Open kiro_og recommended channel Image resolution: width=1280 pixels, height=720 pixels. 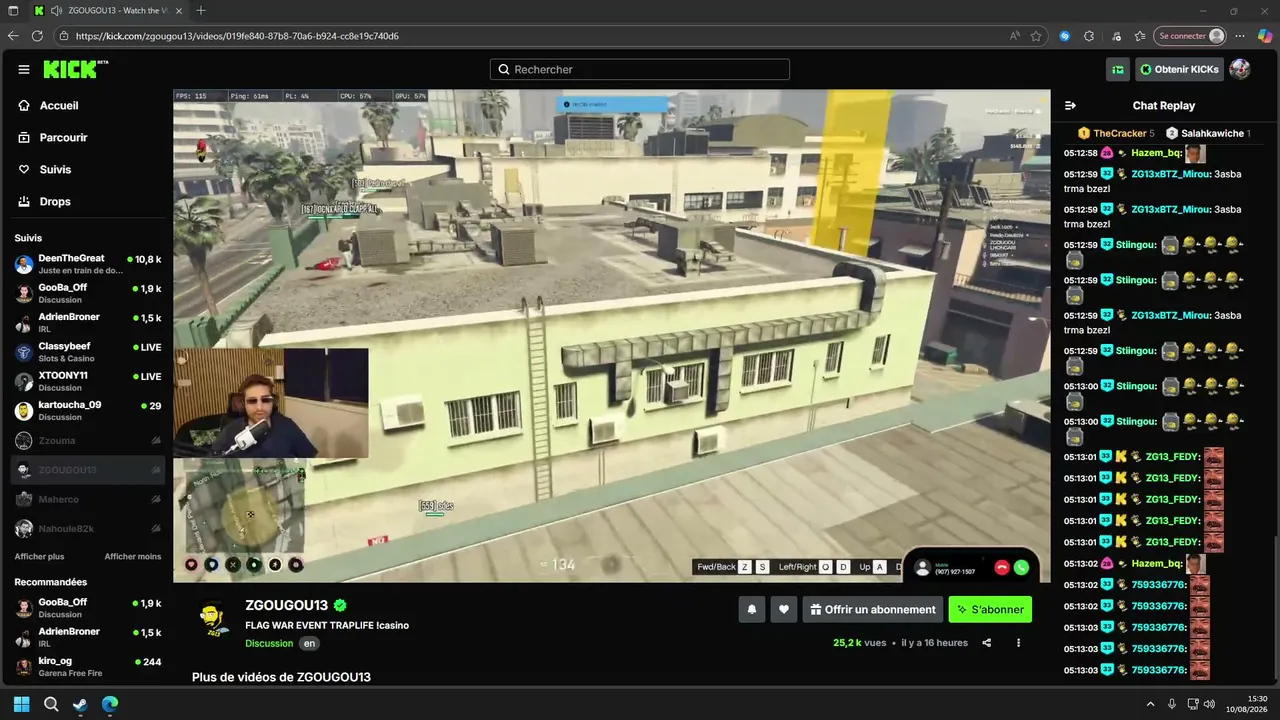(87, 667)
